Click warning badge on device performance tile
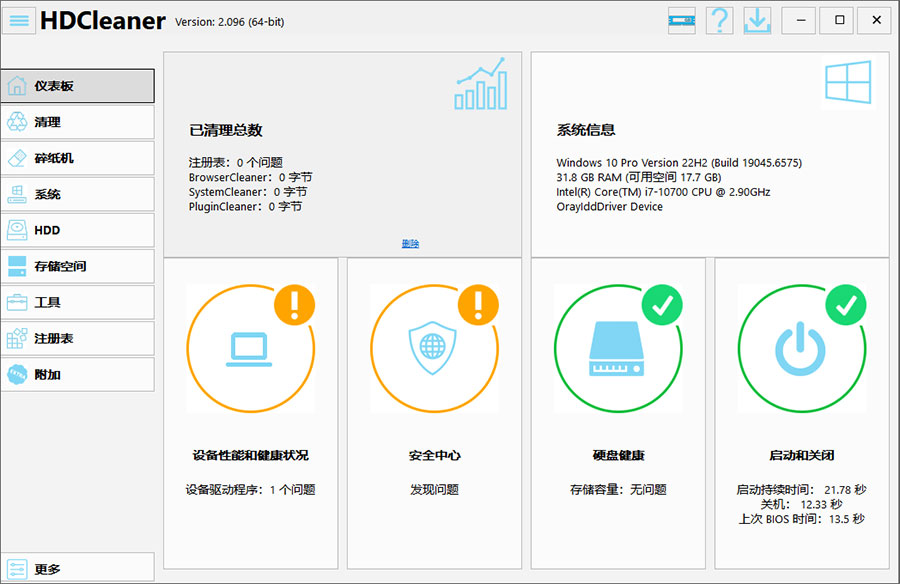The width and height of the screenshot is (900, 584). coord(294,305)
